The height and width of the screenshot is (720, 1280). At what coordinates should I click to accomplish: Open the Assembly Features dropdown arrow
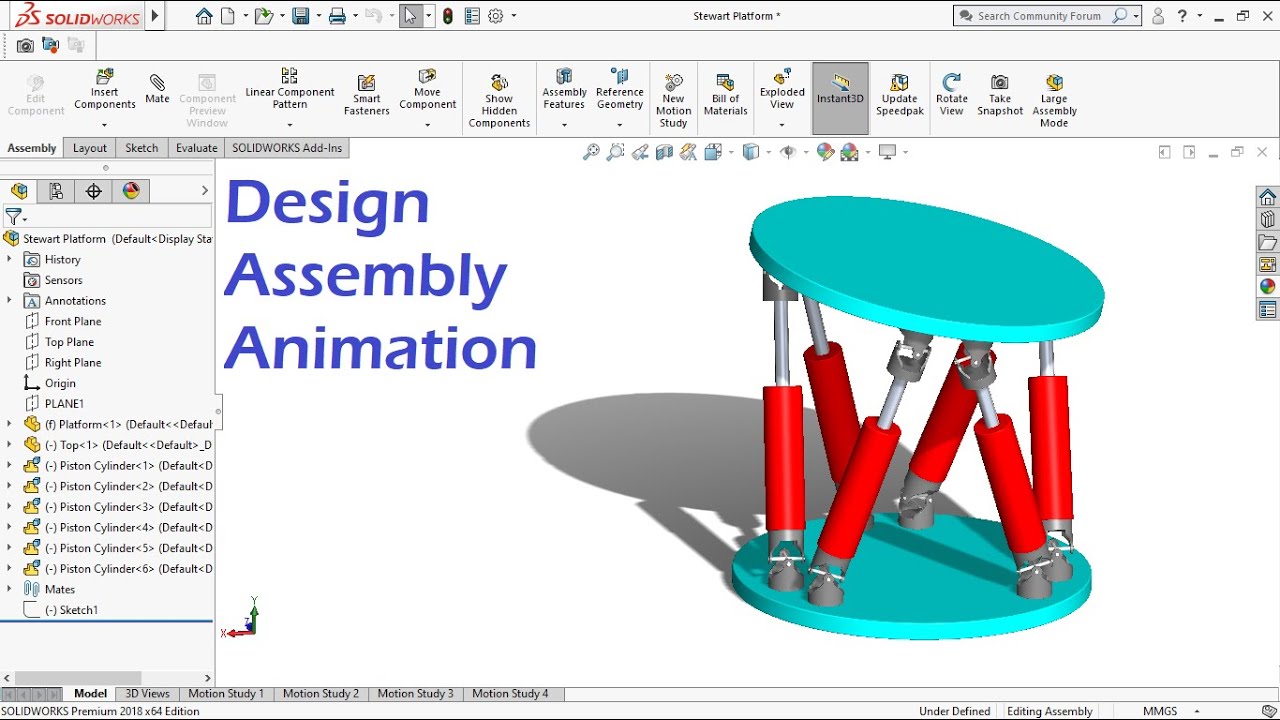[x=564, y=126]
